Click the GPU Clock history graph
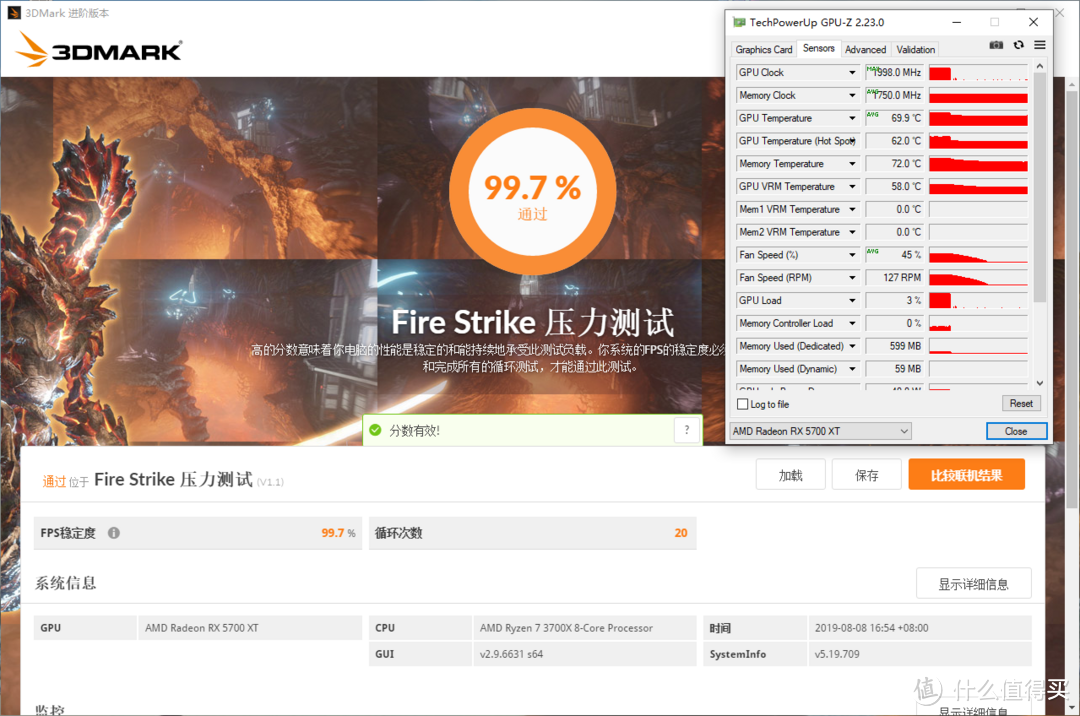 pyautogui.click(x=978, y=72)
